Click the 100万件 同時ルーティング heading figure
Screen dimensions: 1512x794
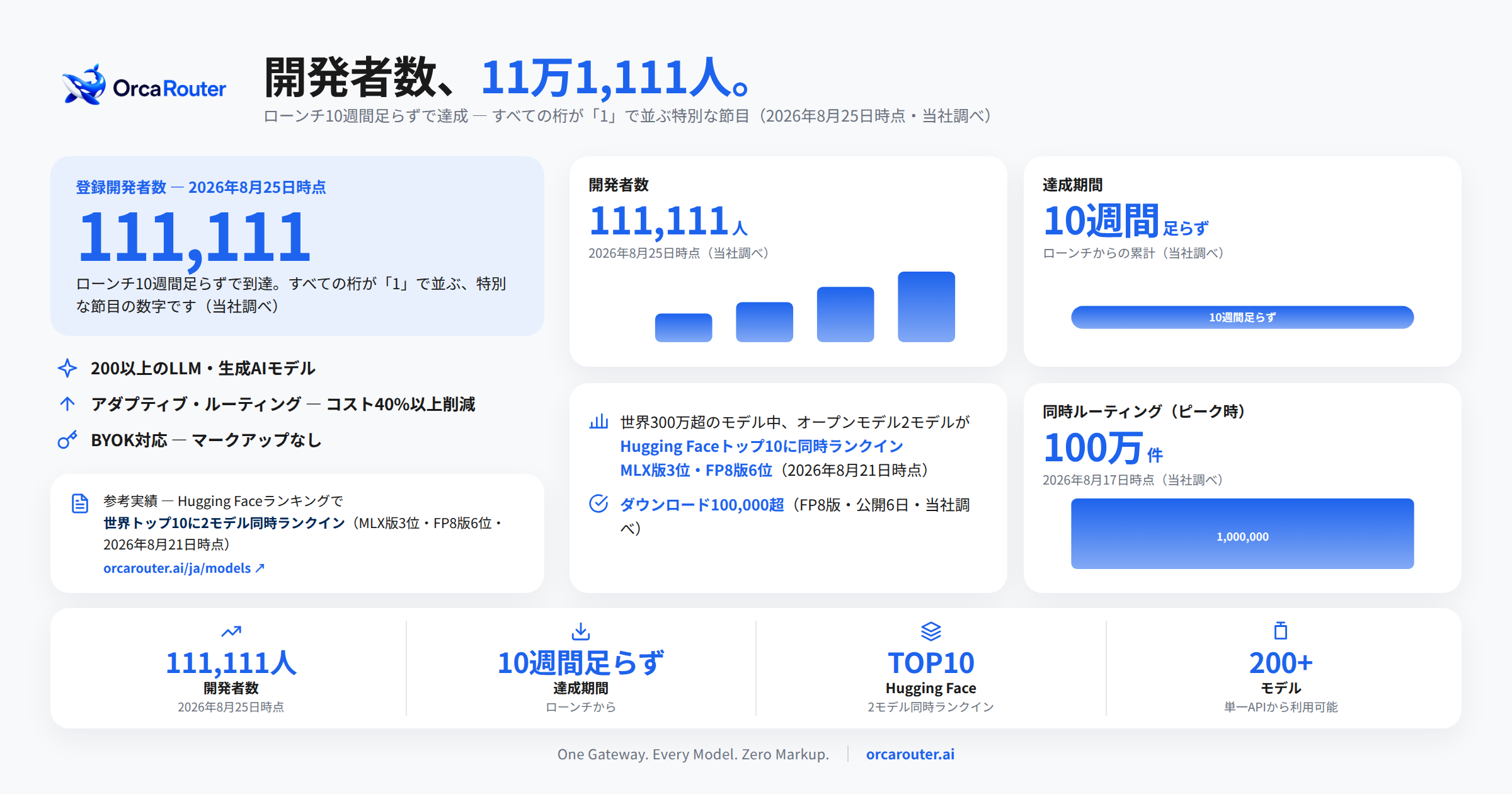click(1102, 448)
